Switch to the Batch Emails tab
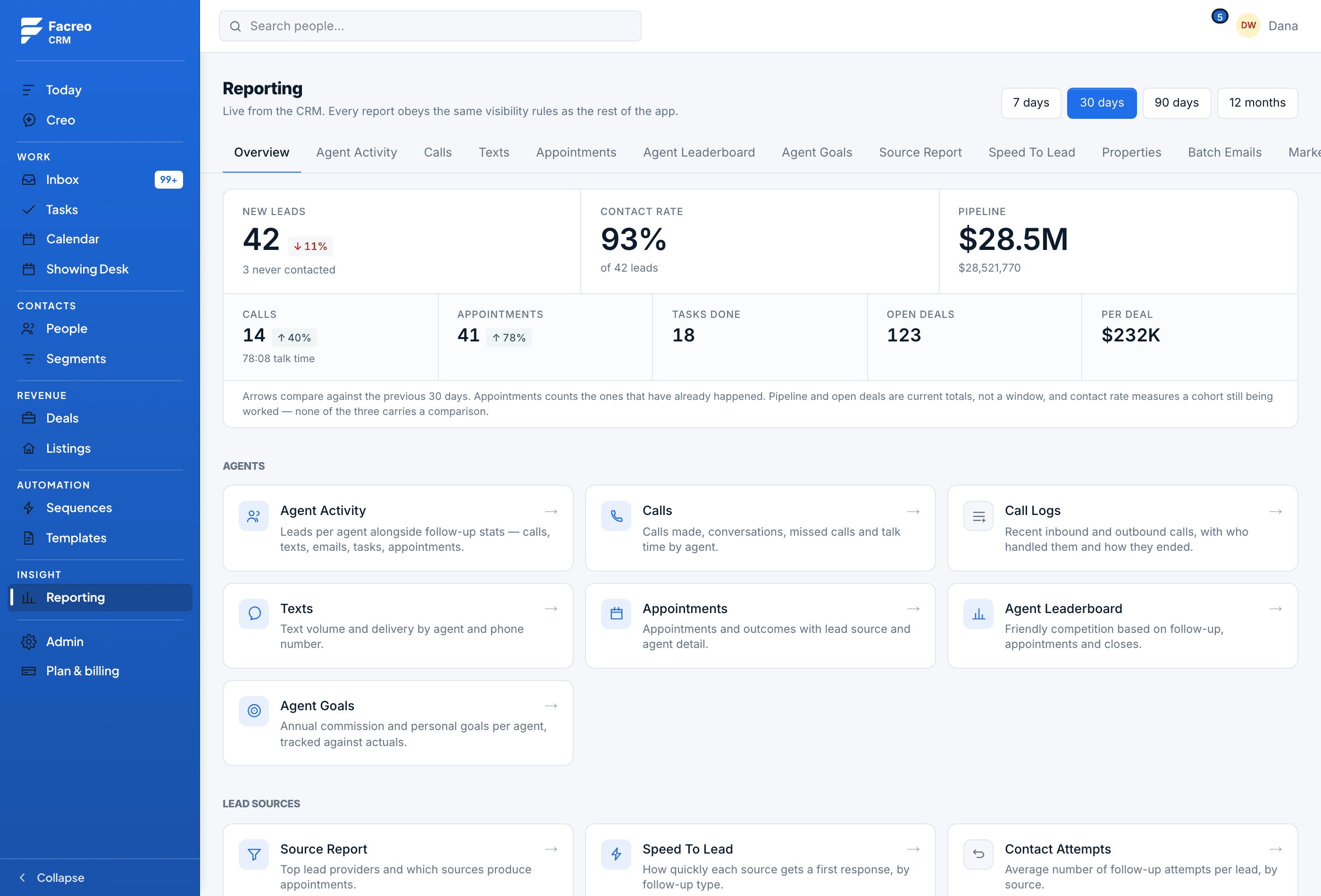The image size is (1321, 896). point(1224,152)
